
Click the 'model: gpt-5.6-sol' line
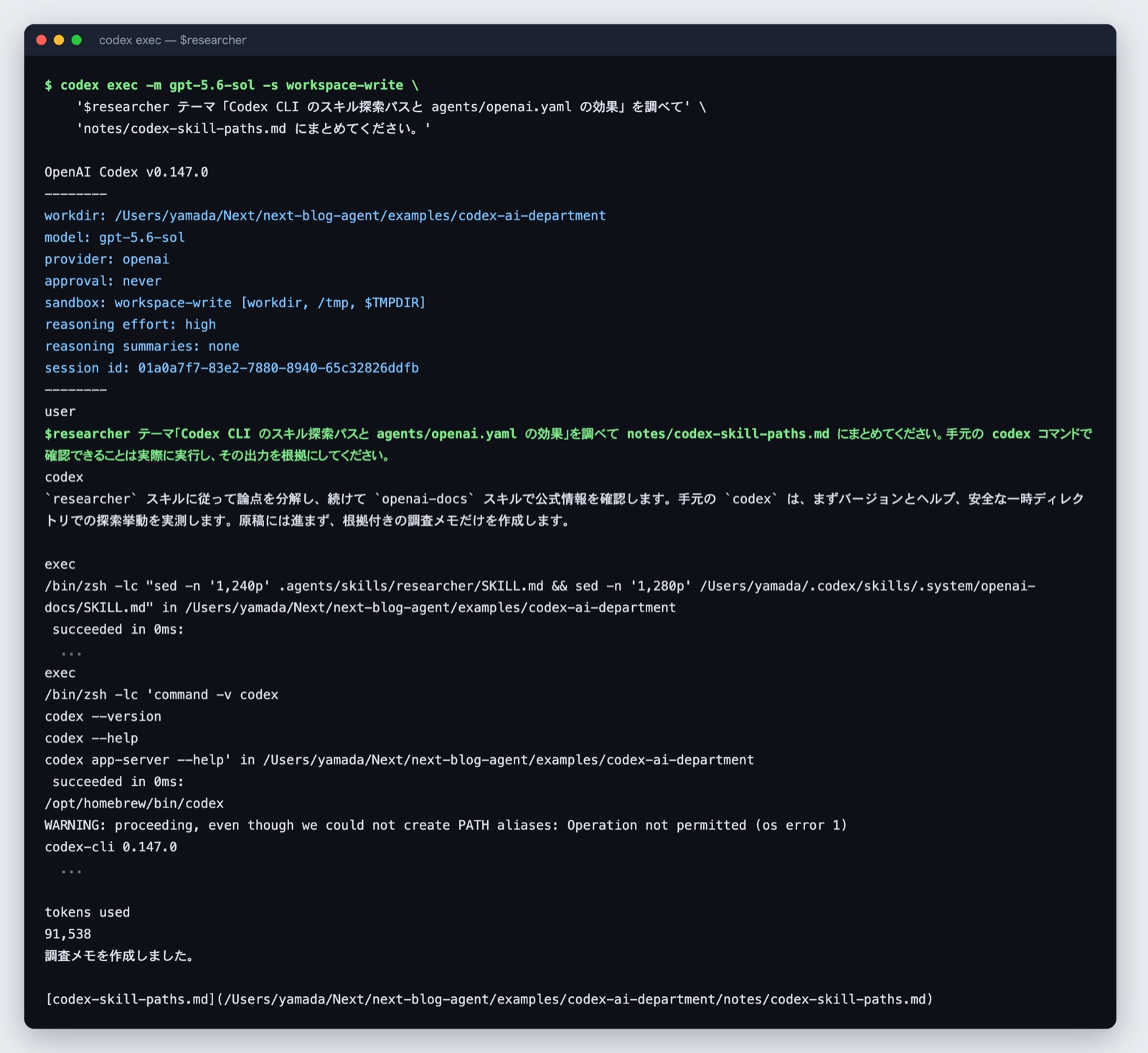pos(115,238)
